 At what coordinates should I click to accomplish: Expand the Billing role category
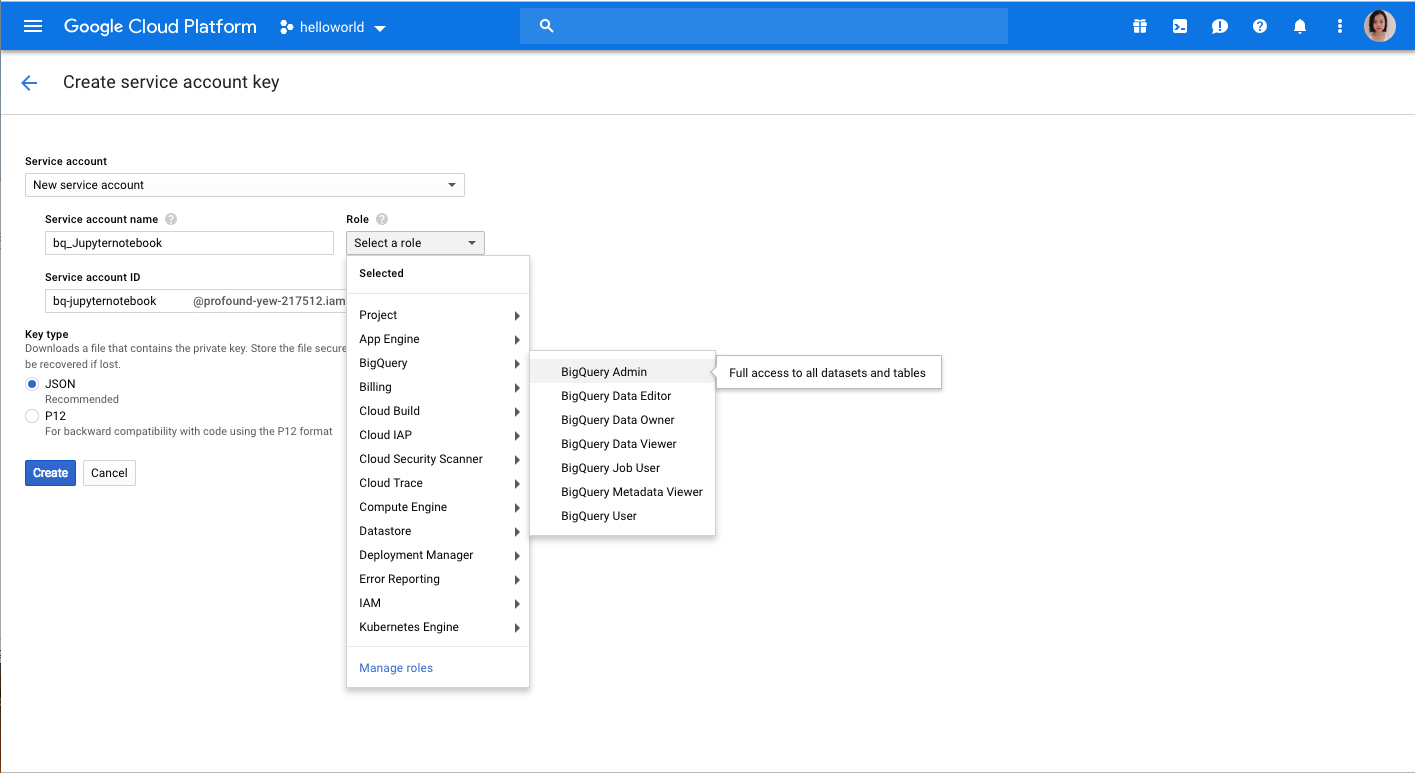(x=438, y=387)
